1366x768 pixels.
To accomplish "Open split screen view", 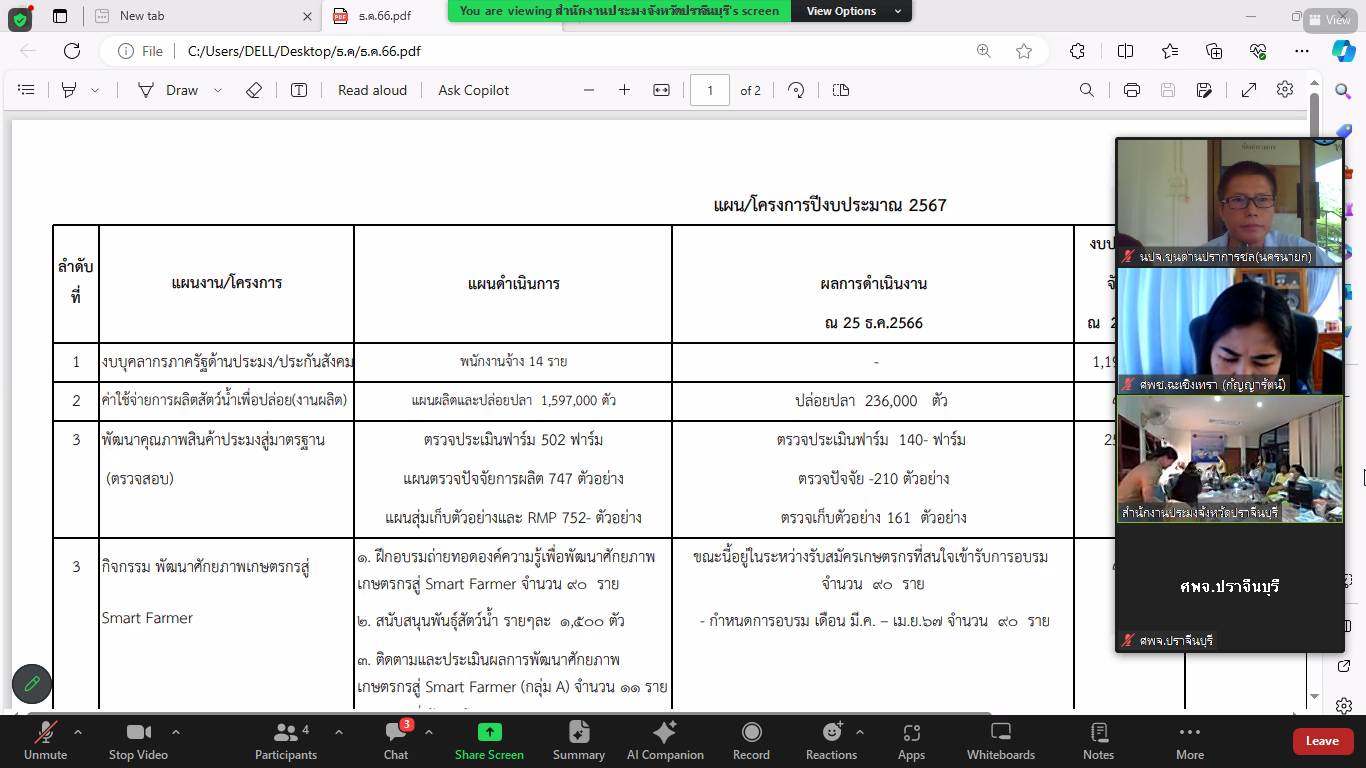I will (x=1125, y=51).
